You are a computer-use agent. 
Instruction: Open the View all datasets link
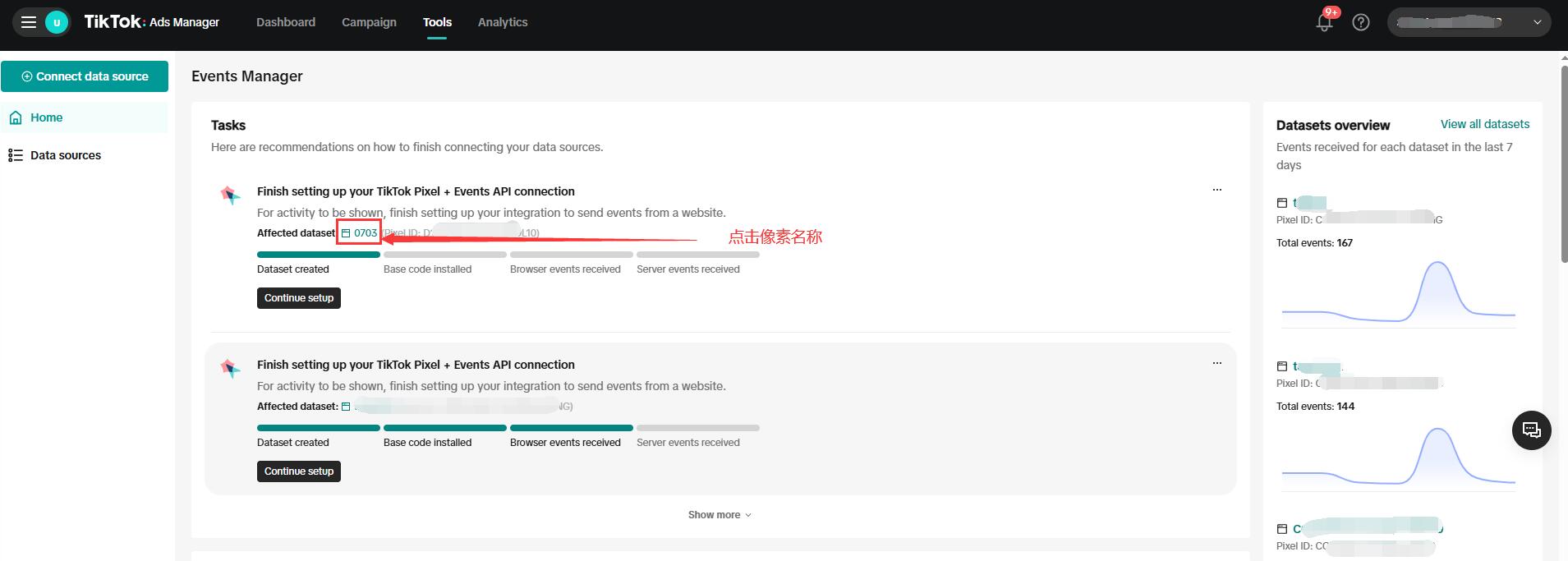(1485, 124)
